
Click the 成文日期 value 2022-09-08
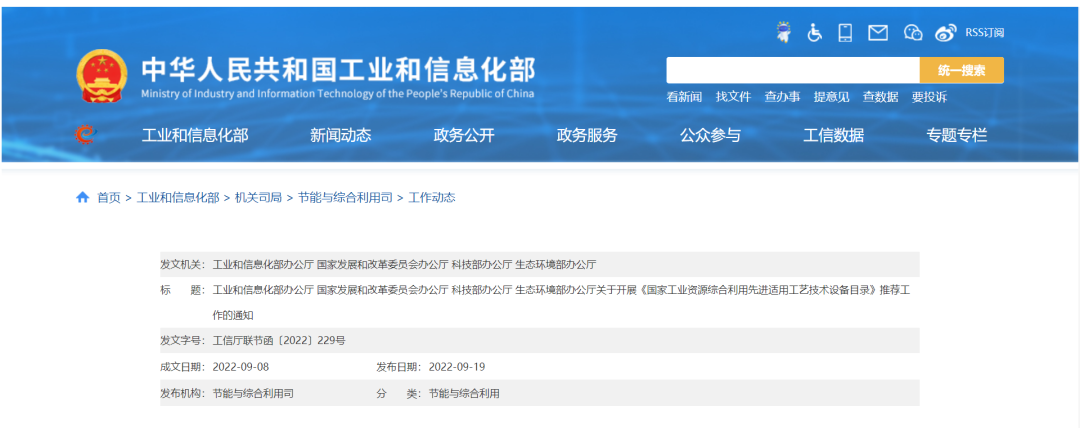240,367
